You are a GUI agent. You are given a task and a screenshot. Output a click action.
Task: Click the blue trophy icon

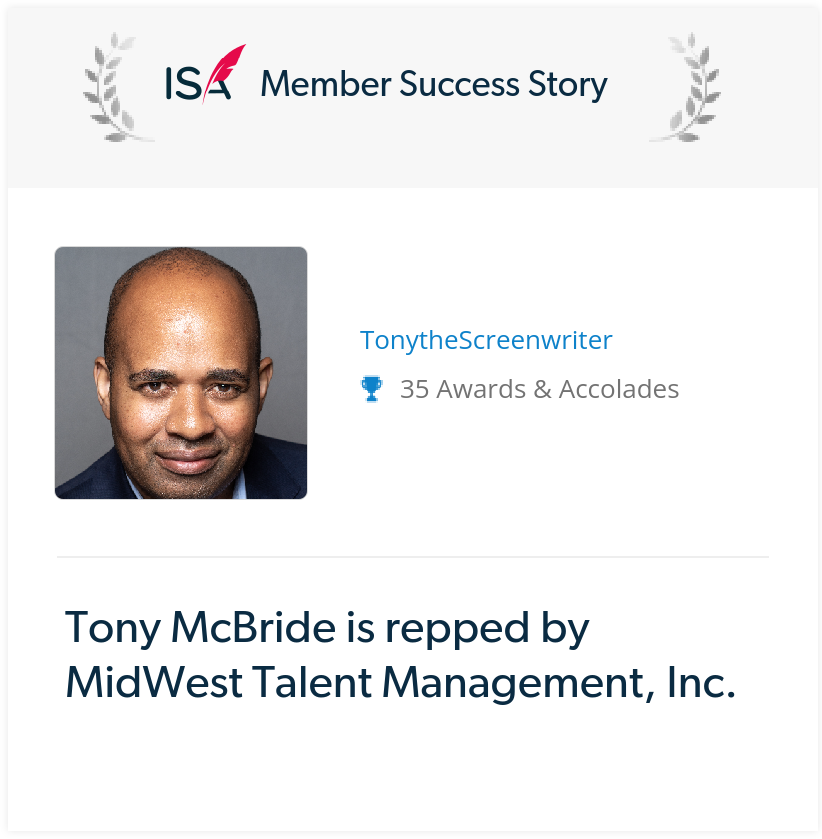pos(371,389)
